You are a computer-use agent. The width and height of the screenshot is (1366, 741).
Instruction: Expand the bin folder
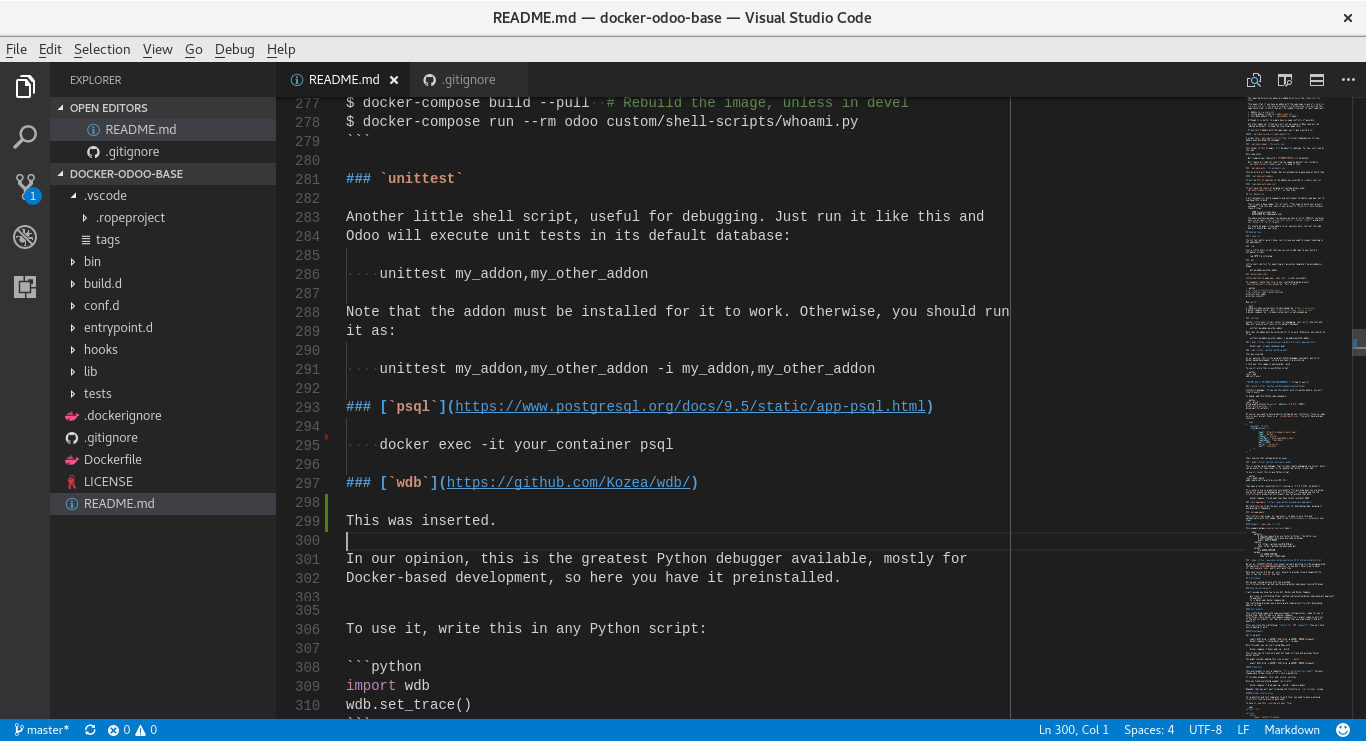tap(163, 262)
